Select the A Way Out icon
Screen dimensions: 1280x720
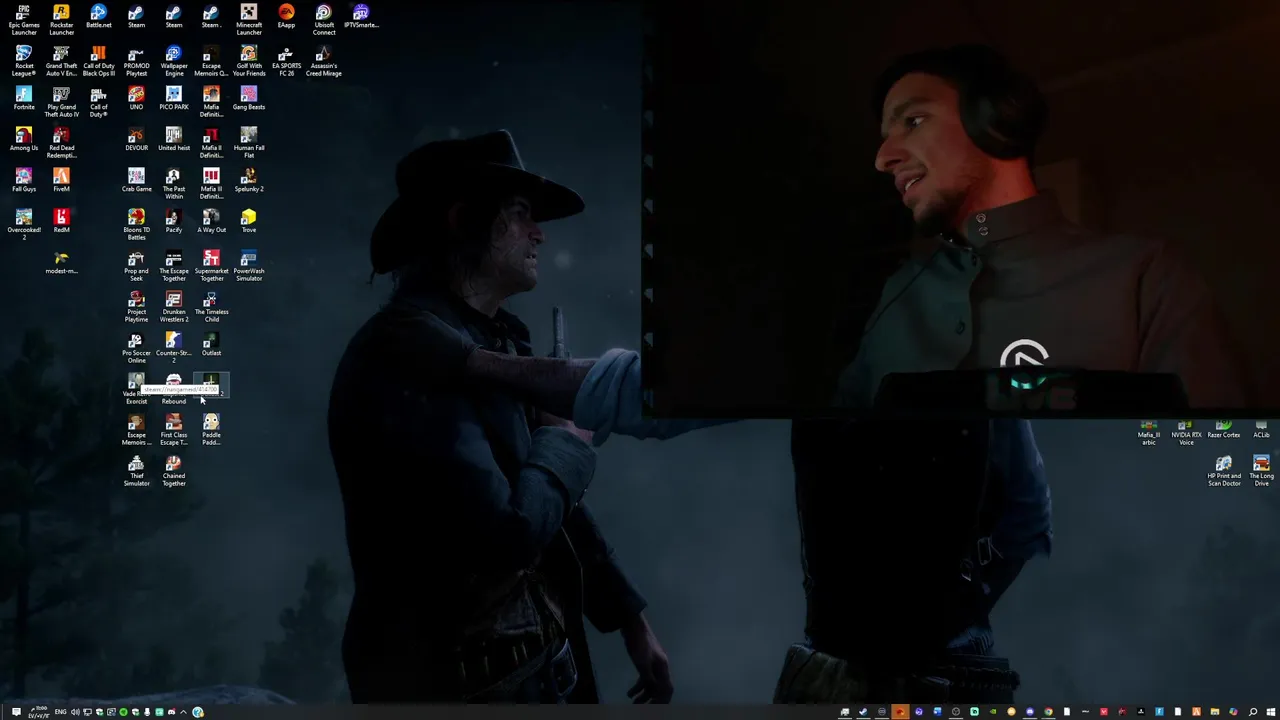(x=211, y=222)
